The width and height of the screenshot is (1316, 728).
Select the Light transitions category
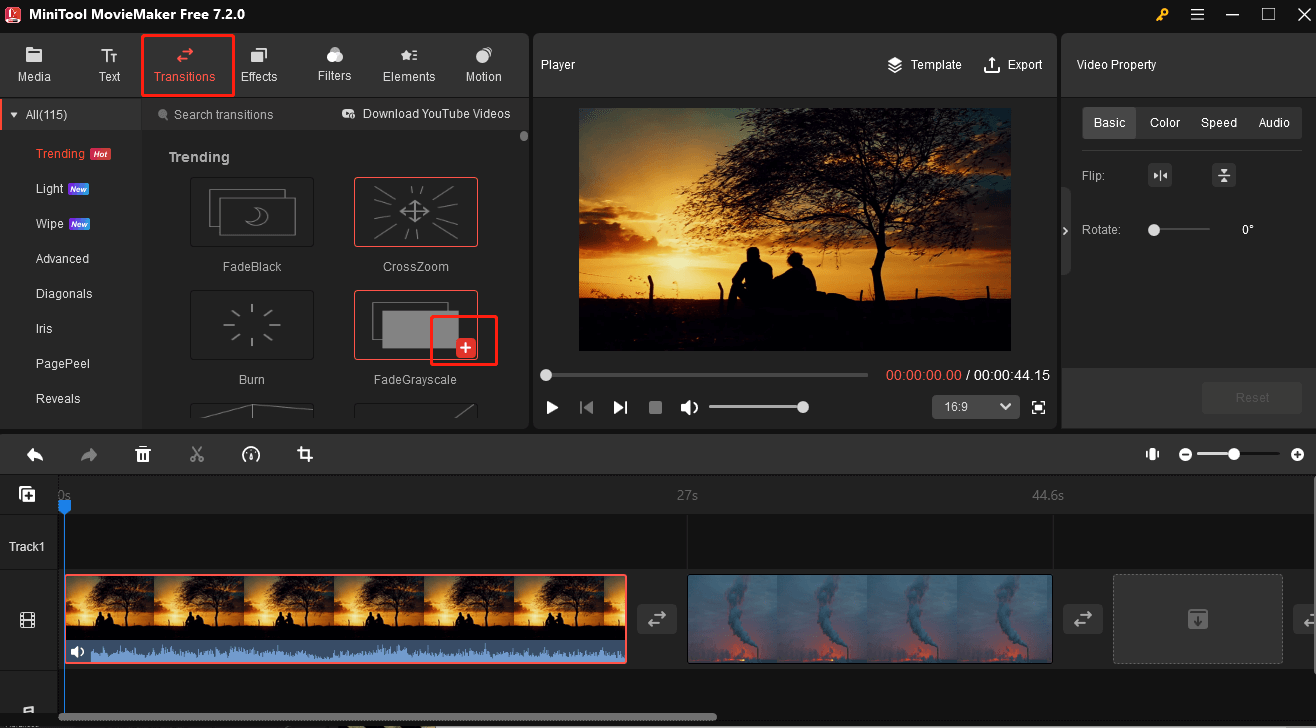pyautogui.click(x=49, y=189)
